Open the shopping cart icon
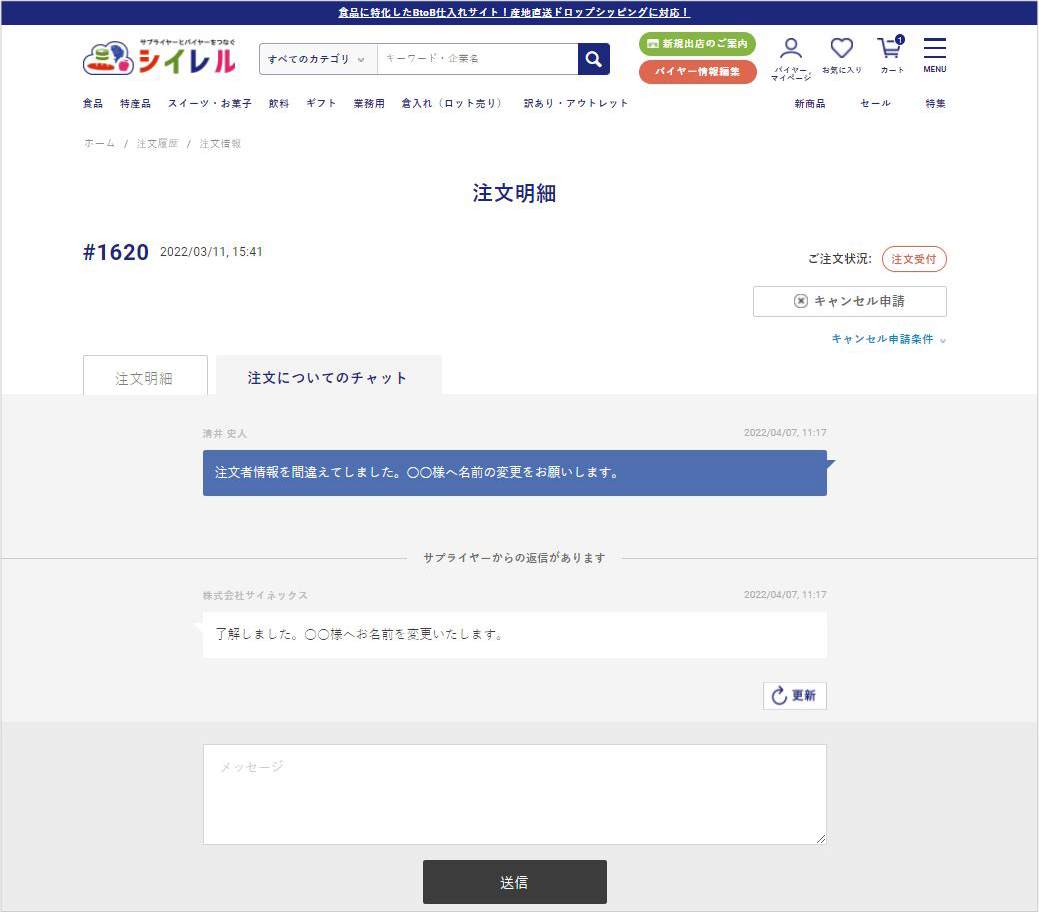 pos(891,57)
